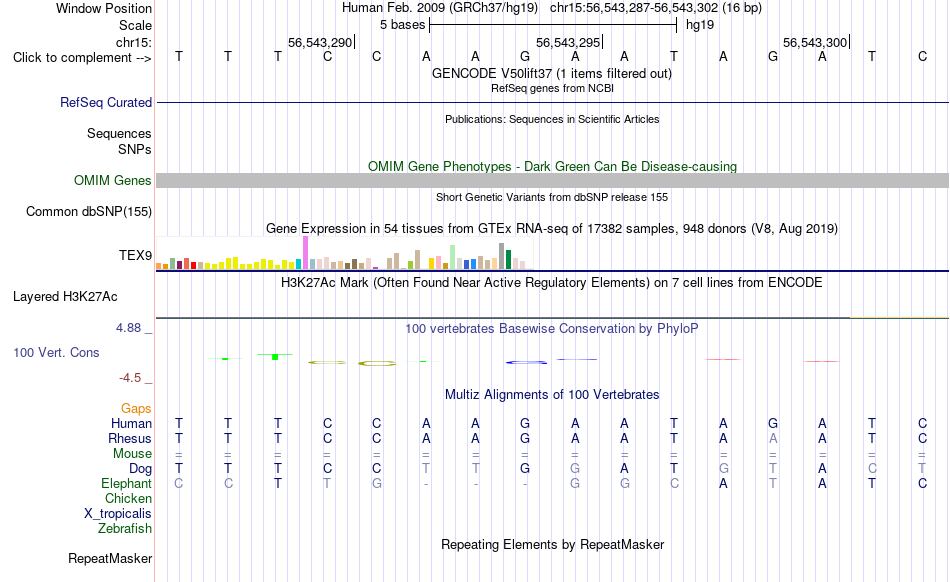Open 'Publications: Sequences in Scientific Articles' title
The image size is (950, 582).
coord(552,119)
